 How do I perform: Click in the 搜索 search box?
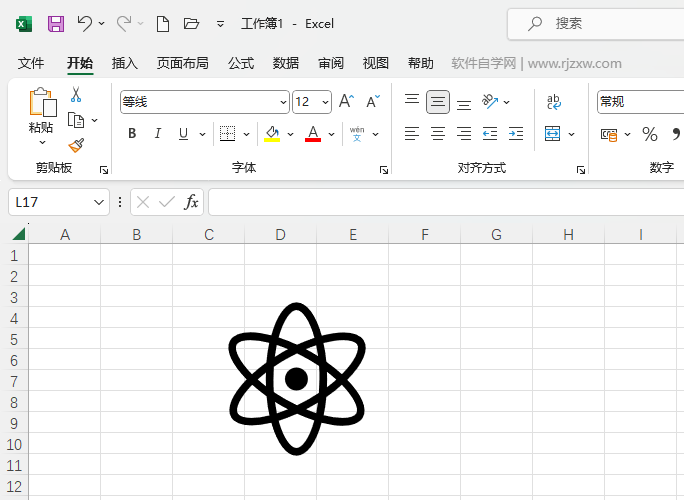(596, 24)
